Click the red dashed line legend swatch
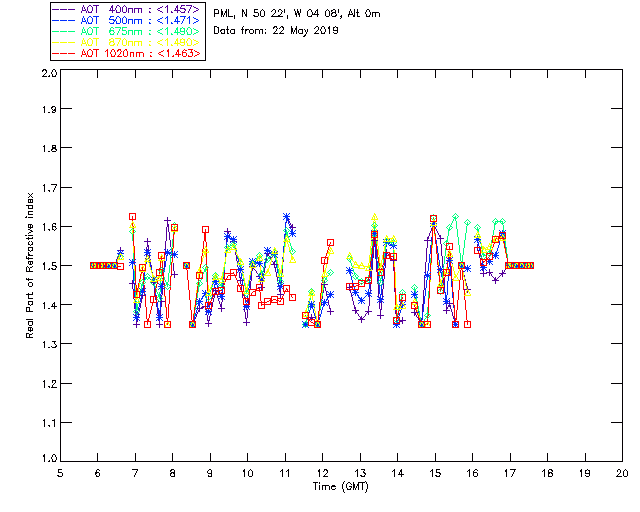 (64, 53)
